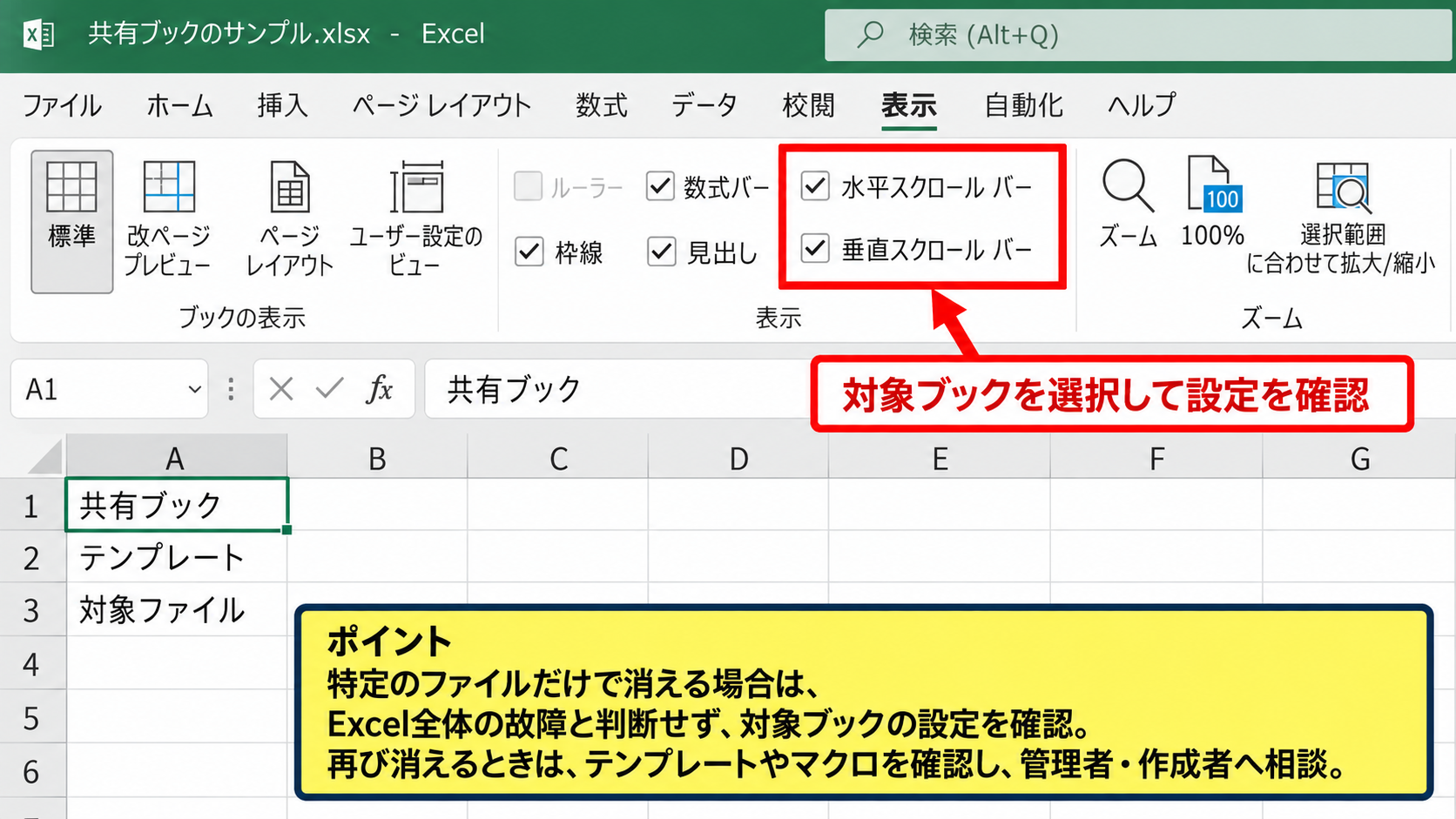
Task: Click 選択範囲に合わせて拡大/縮小 zoom to selection
Action: 1341,218
